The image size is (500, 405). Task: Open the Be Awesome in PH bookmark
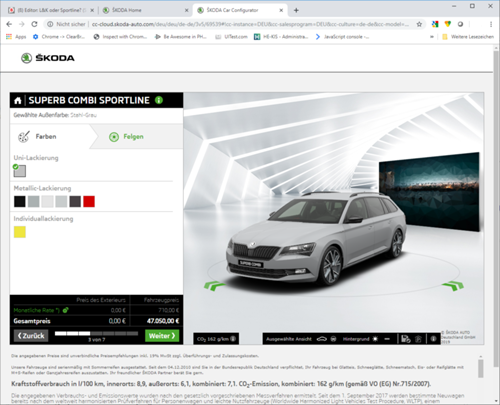[181, 37]
